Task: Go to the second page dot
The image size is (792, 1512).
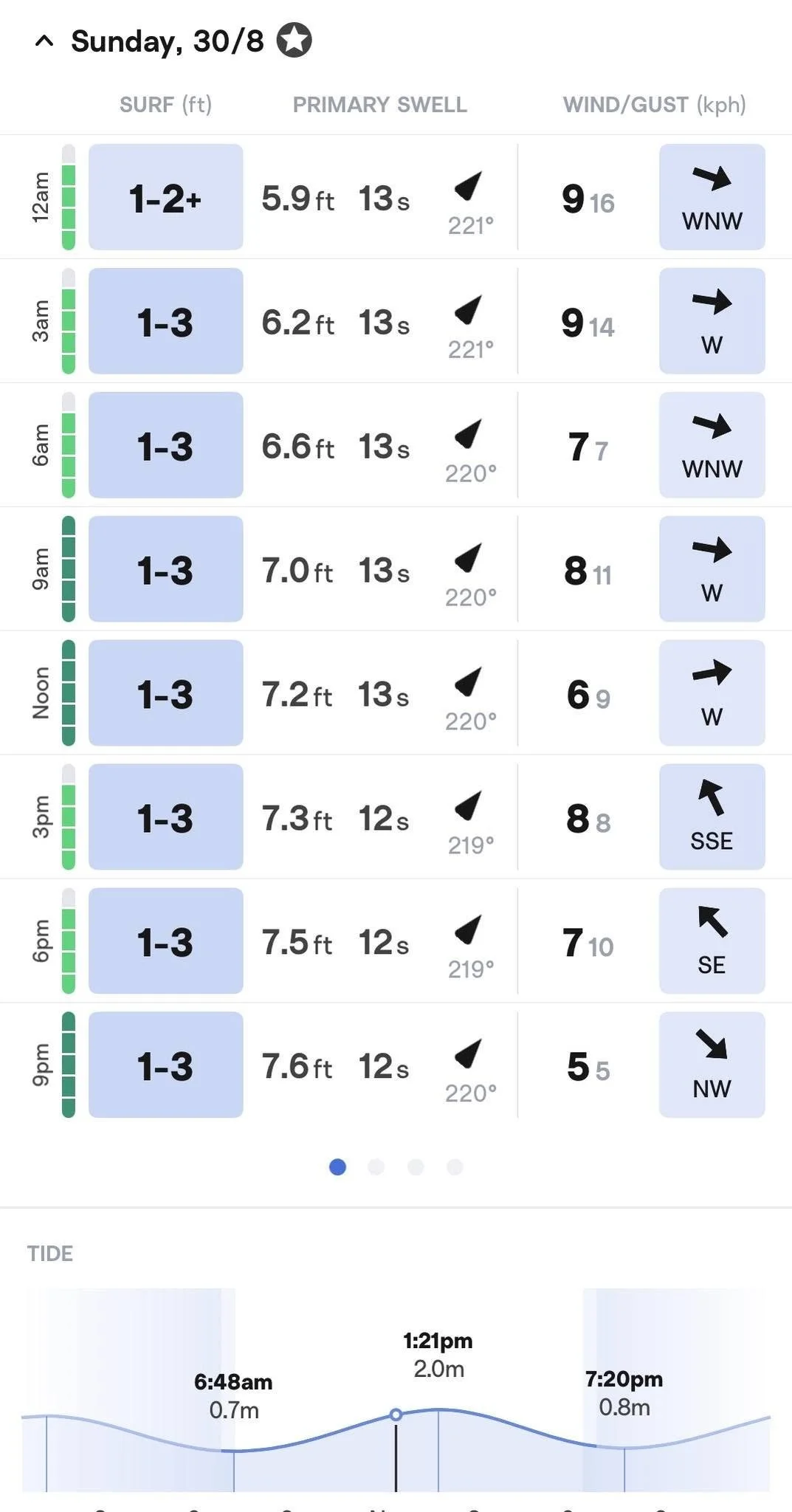Action: pos(376,1166)
